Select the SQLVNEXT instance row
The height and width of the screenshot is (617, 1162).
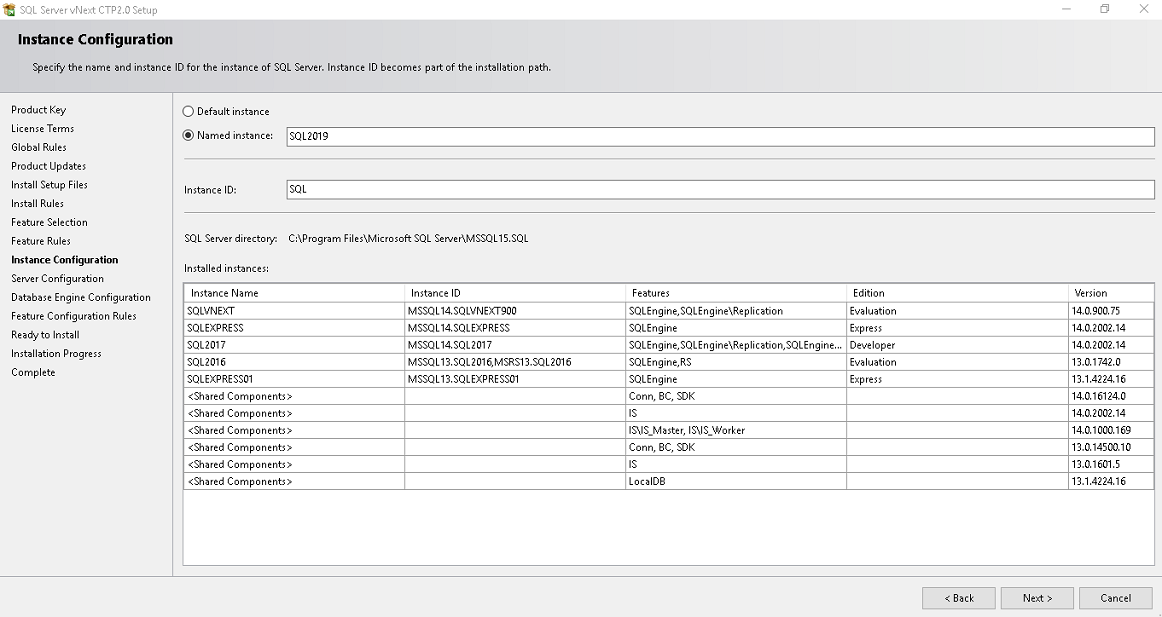coord(668,311)
